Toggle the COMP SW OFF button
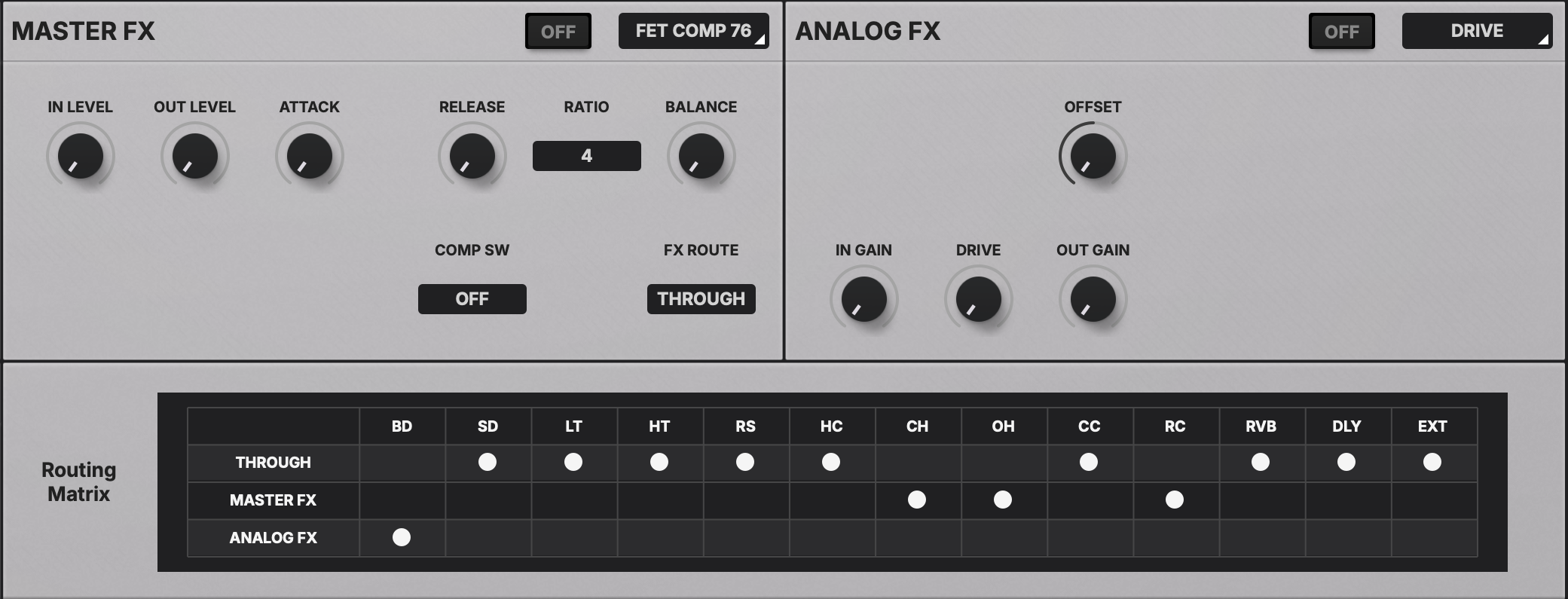This screenshot has height=599, width=1568. click(472, 299)
